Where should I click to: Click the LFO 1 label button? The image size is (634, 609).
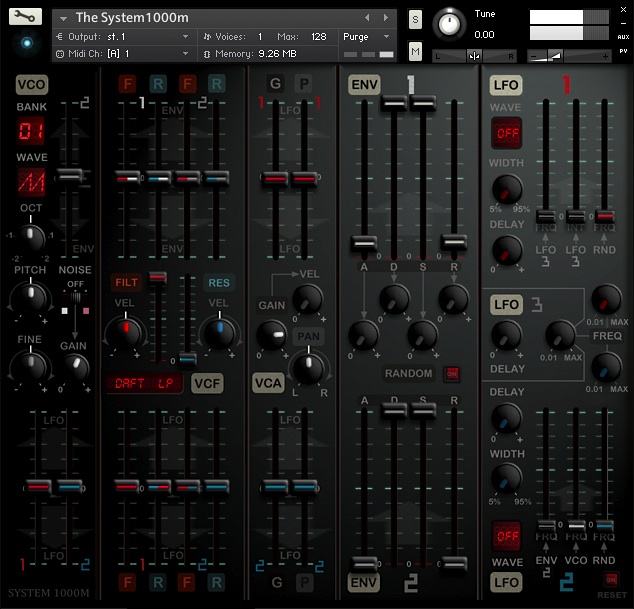(x=506, y=85)
